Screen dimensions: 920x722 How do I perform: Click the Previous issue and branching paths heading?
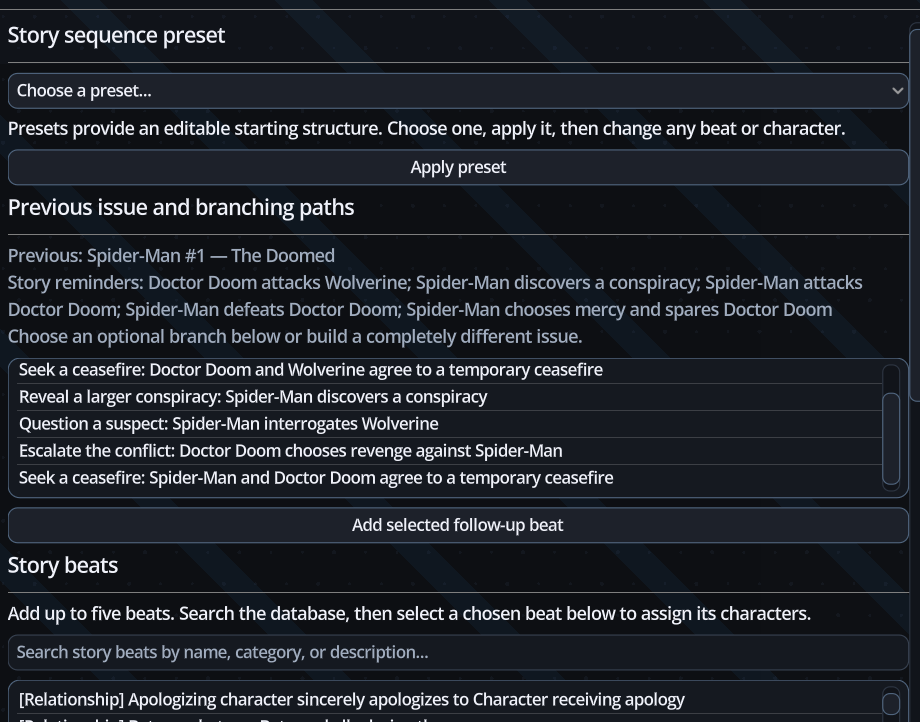[x=181, y=208]
